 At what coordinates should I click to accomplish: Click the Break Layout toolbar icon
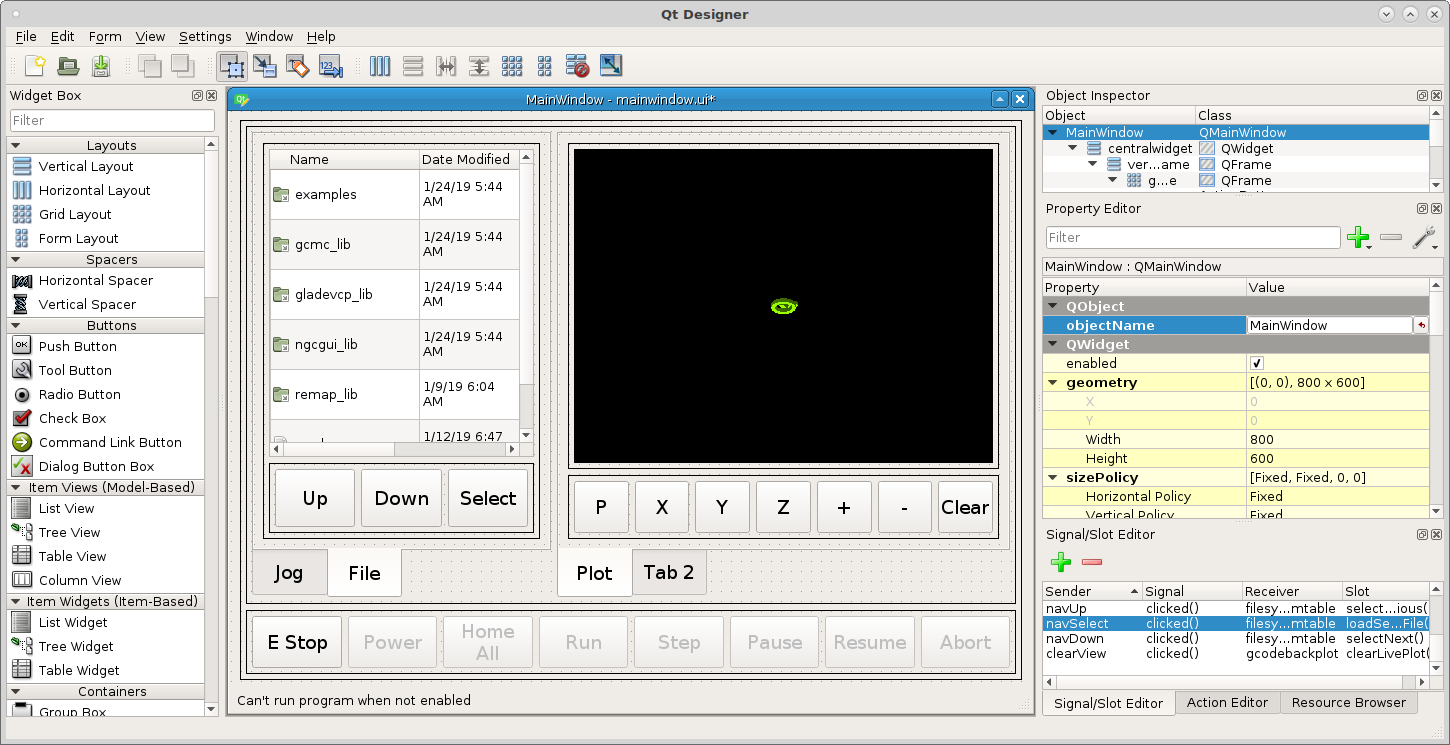click(x=578, y=66)
